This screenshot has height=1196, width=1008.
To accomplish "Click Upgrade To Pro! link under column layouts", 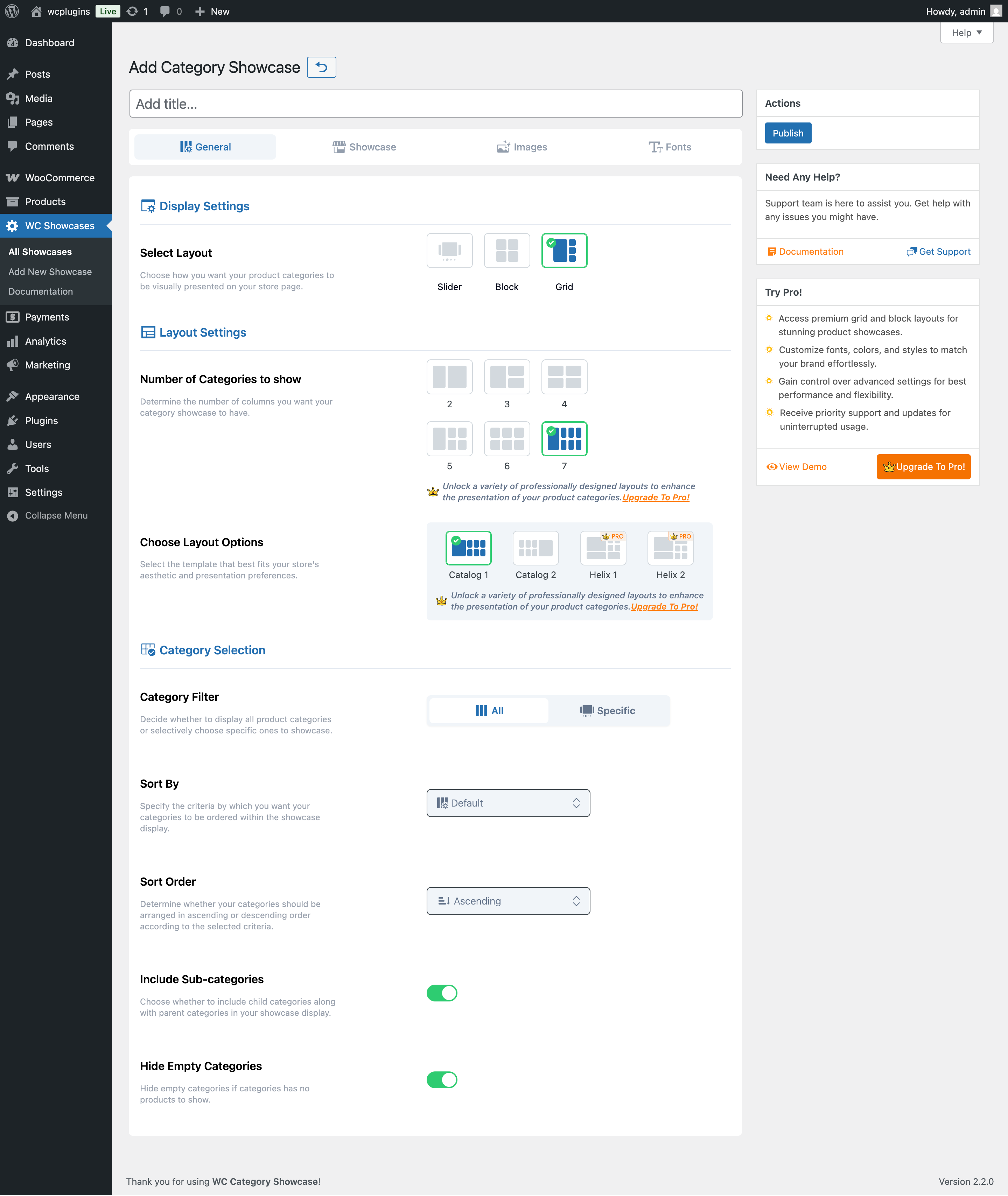I will tap(656, 498).
